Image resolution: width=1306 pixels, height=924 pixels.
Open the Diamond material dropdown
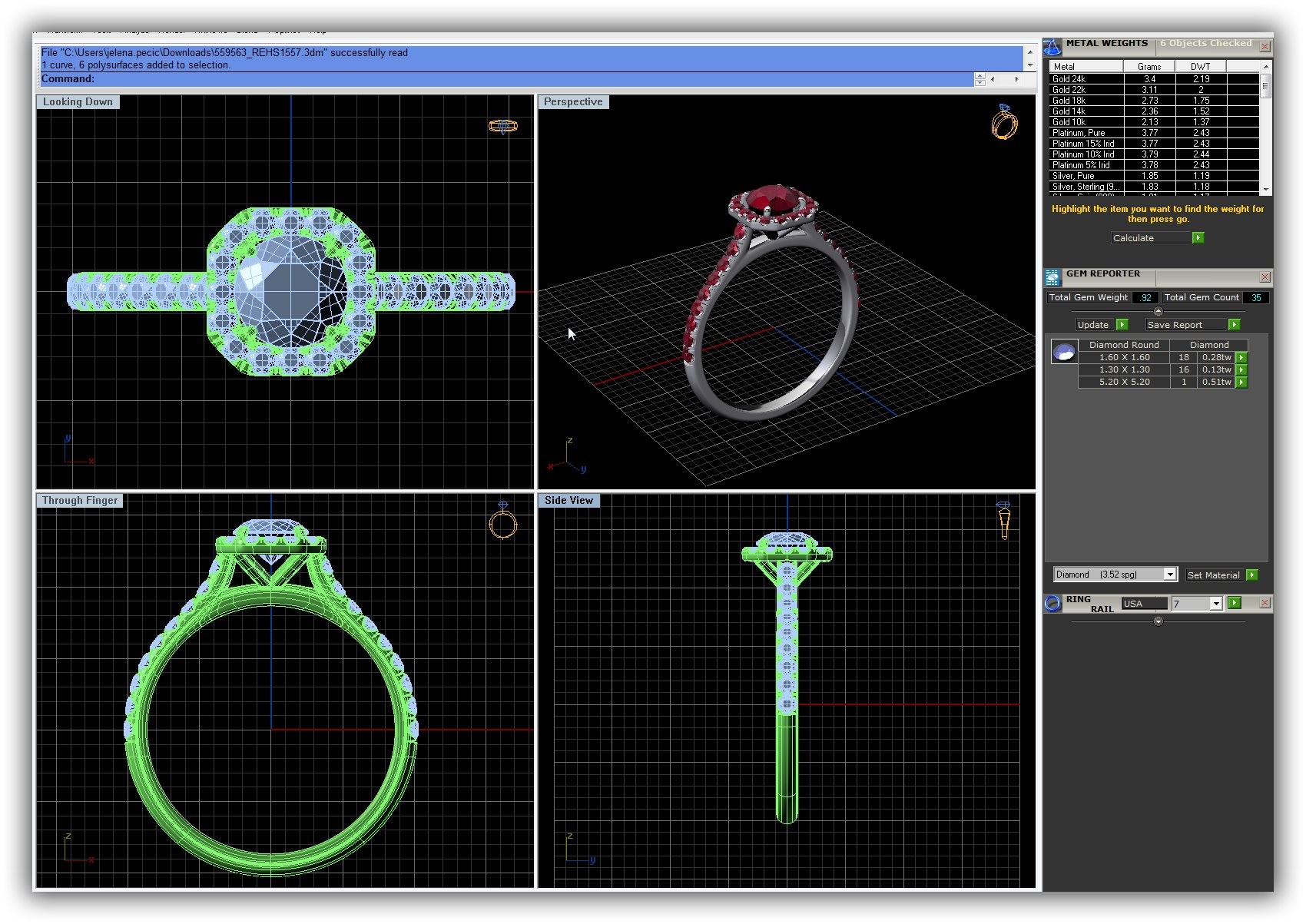1168,575
